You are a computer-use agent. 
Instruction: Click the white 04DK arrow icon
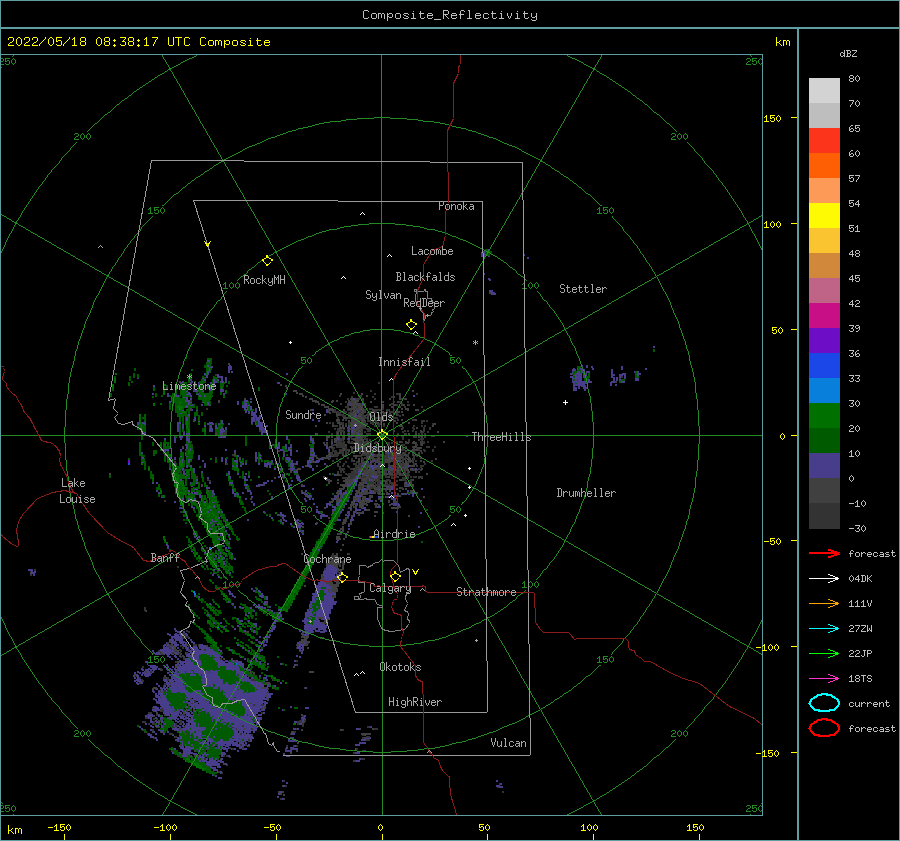point(824,579)
